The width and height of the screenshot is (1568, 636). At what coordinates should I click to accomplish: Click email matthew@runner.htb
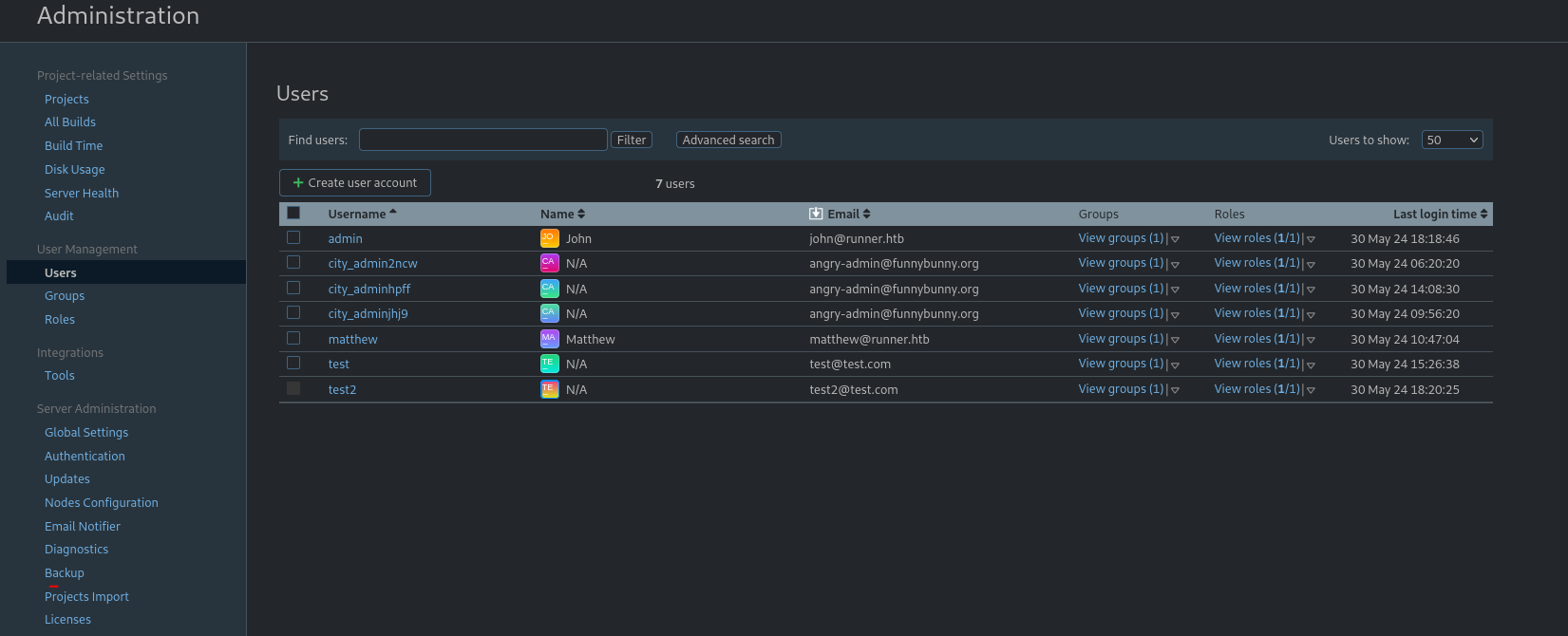(869, 339)
